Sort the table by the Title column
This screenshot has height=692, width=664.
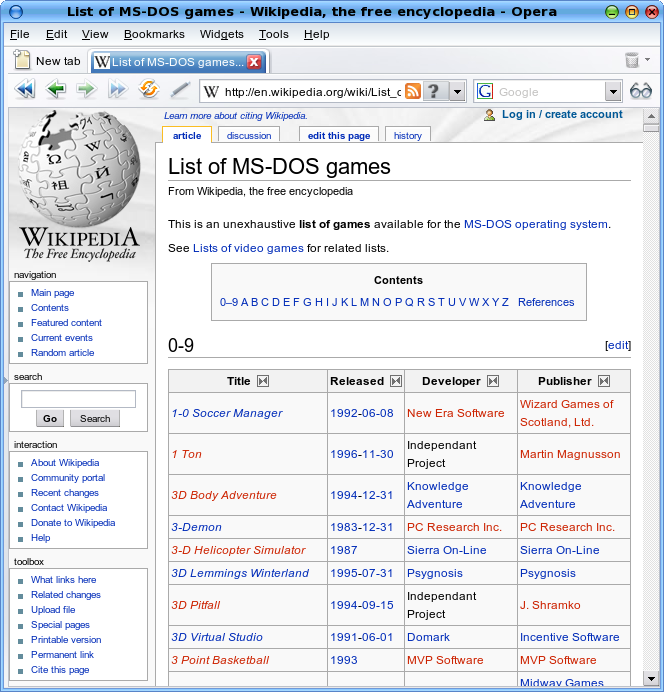click(263, 381)
